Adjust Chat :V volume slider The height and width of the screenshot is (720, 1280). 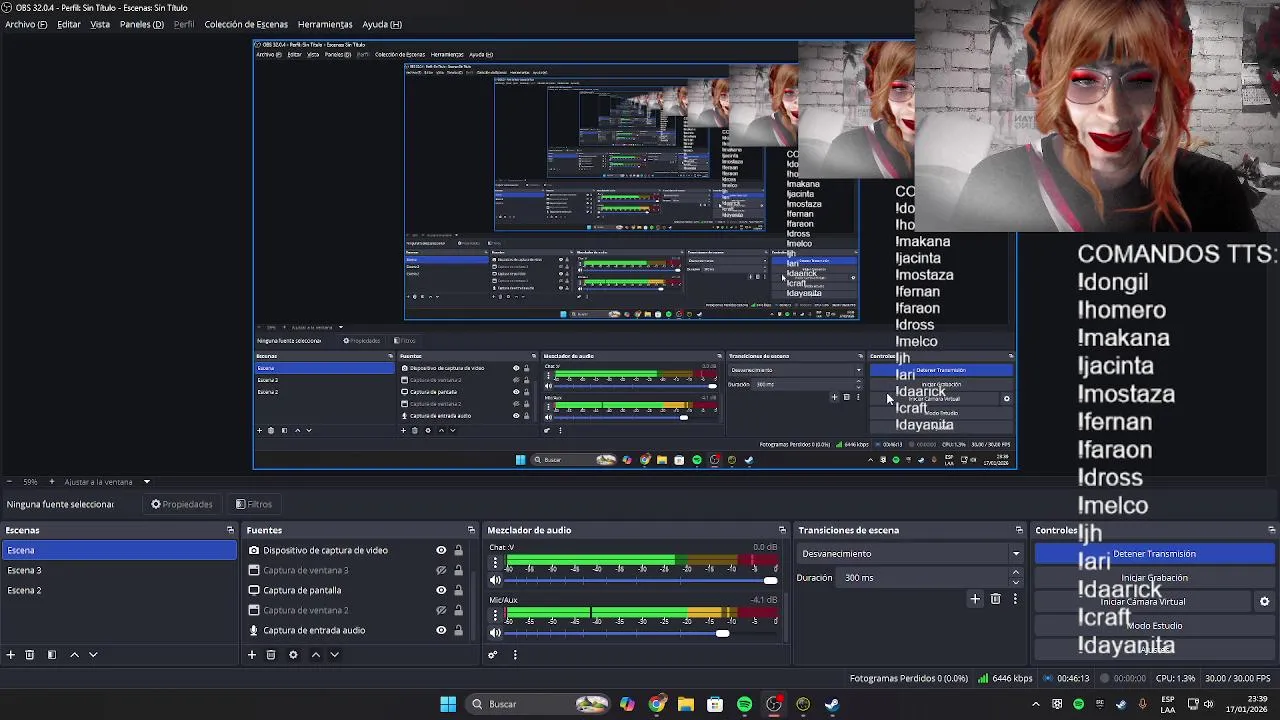point(640,580)
